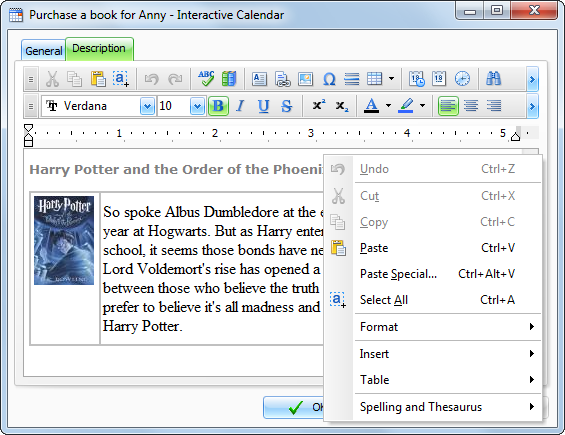Open the table options dropdown arrow
This screenshot has height=435, width=565.
coord(391,79)
